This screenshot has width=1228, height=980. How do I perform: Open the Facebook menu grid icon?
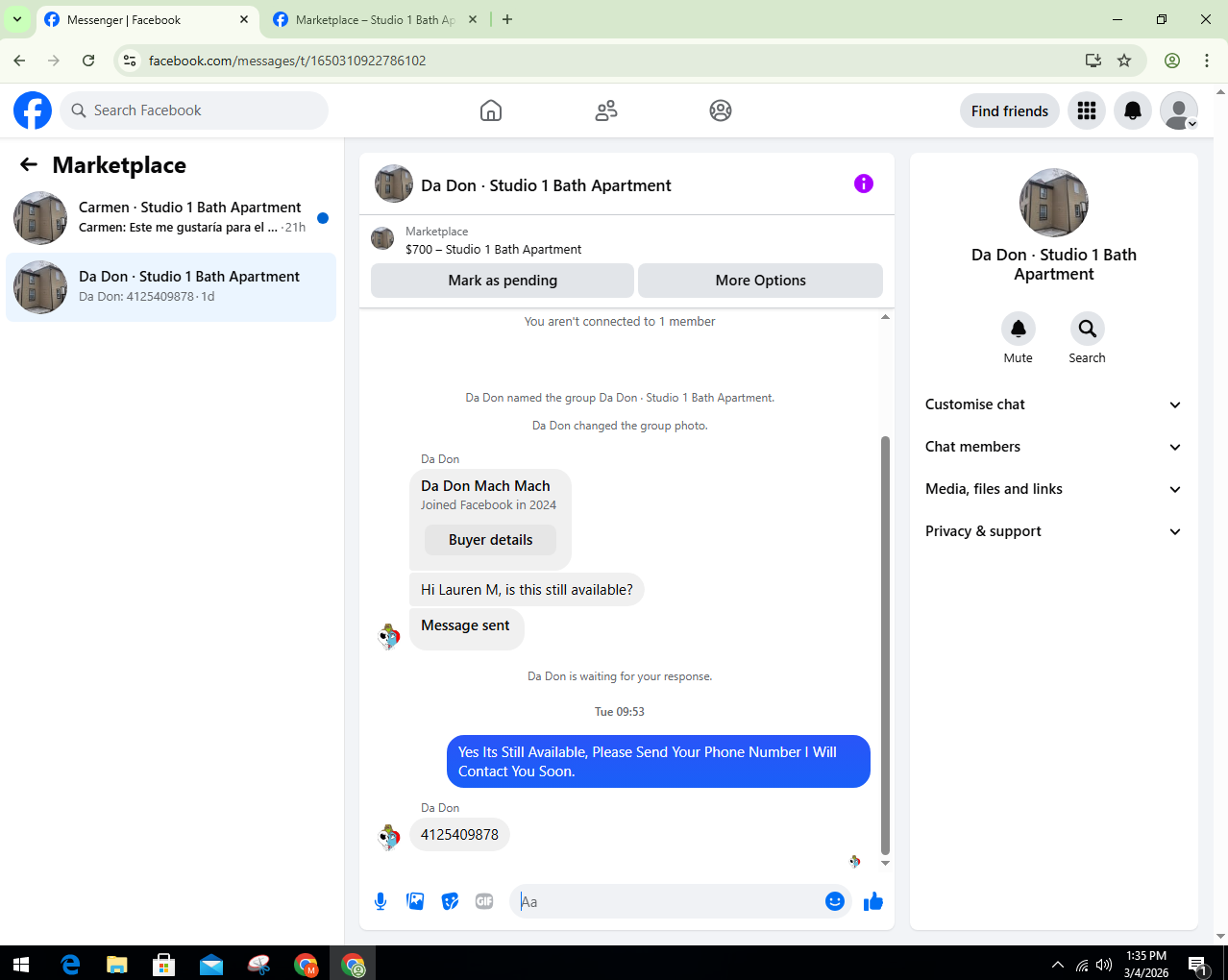coord(1087,110)
